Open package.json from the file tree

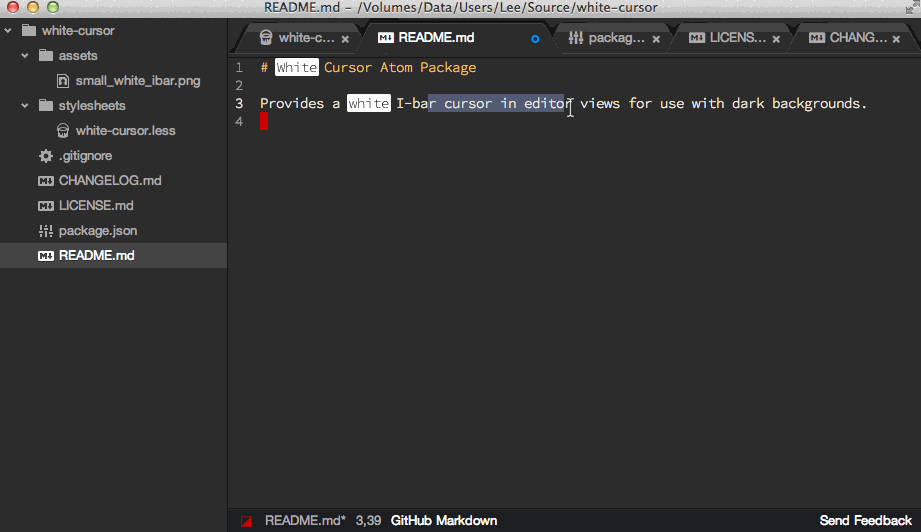[98, 231]
